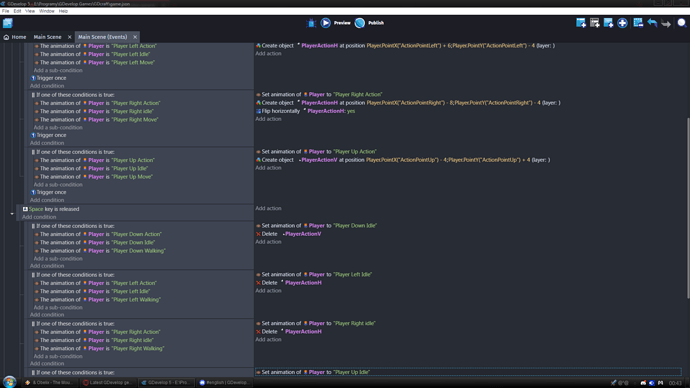Viewport: 690px width, 388px height.
Task: Select Set animation to Player Right Action
Action: [319, 94]
